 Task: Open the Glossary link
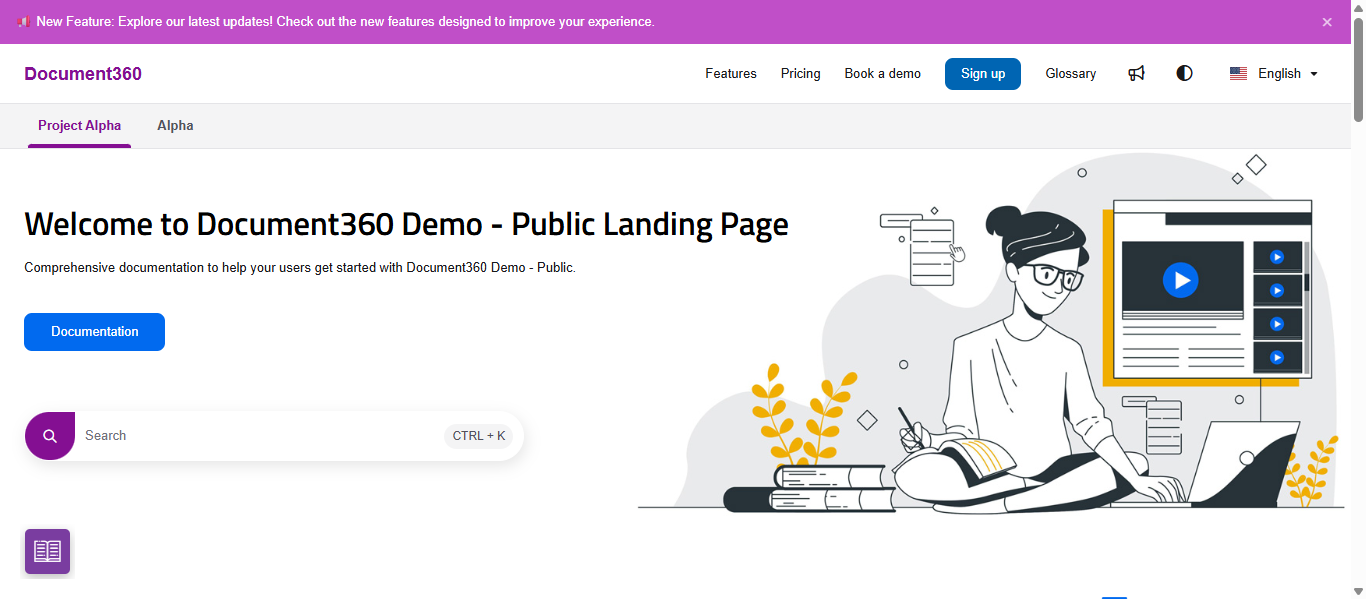[1070, 73]
